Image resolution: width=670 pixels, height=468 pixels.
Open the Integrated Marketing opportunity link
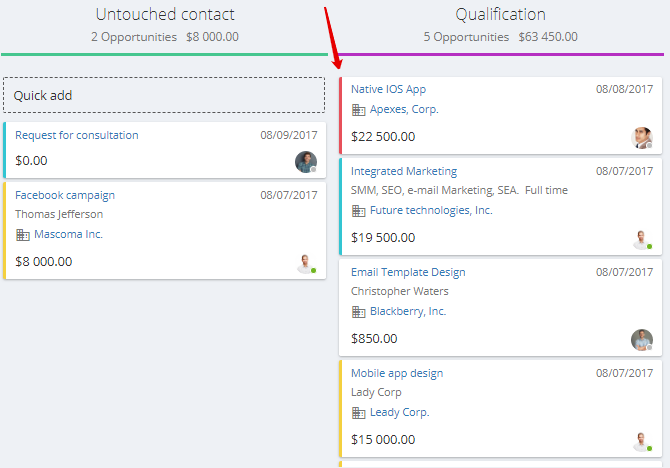click(x=404, y=171)
